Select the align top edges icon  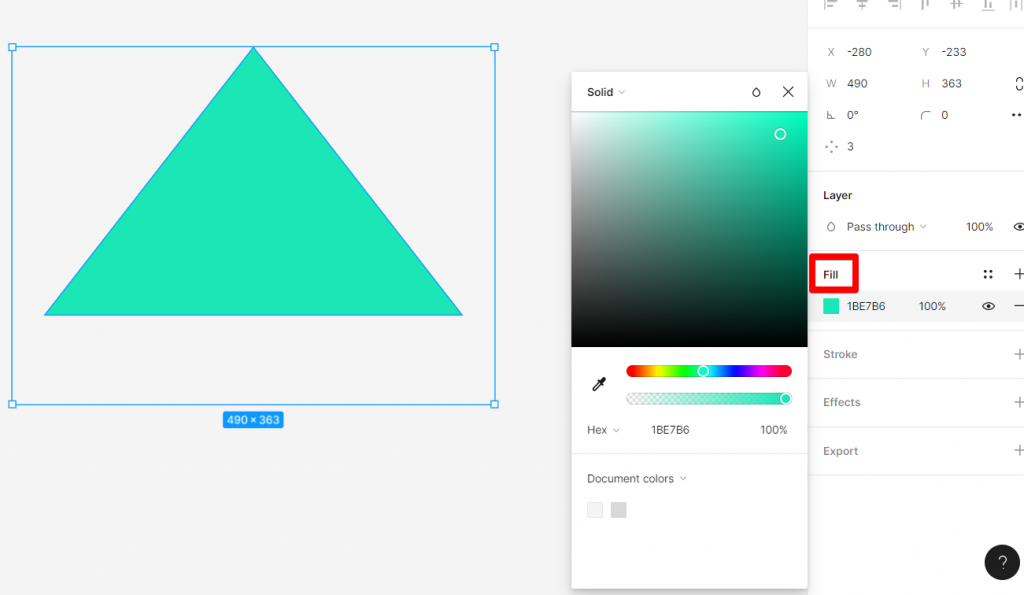click(925, 6)
